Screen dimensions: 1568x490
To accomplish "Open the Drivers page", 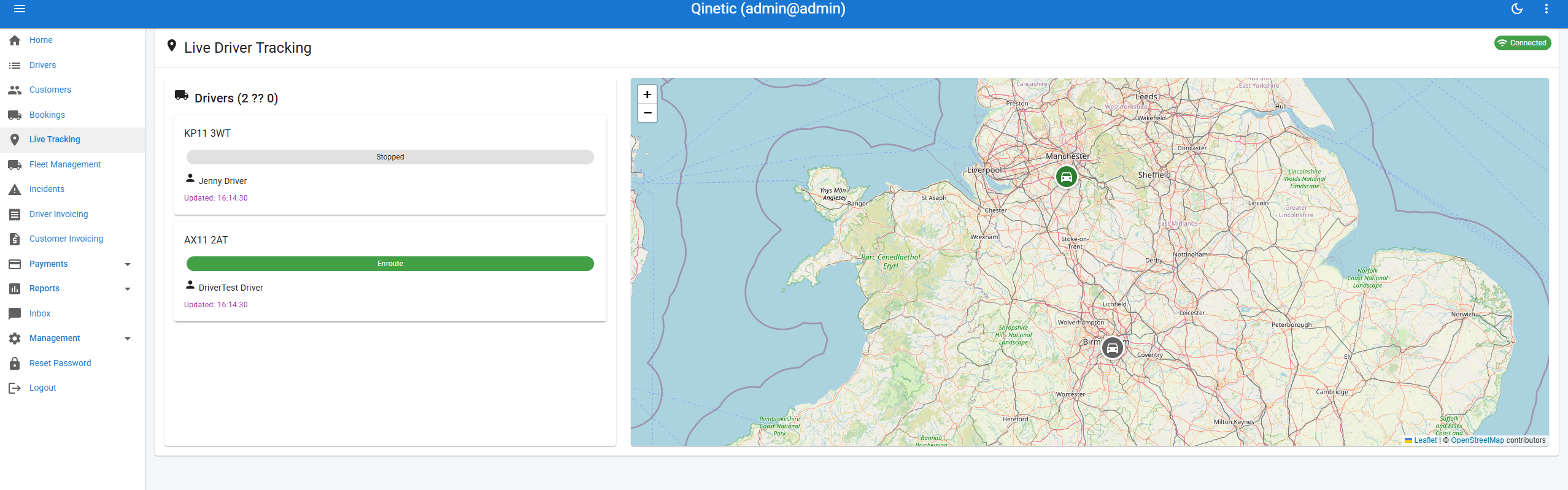I will (x=42, y=65).
